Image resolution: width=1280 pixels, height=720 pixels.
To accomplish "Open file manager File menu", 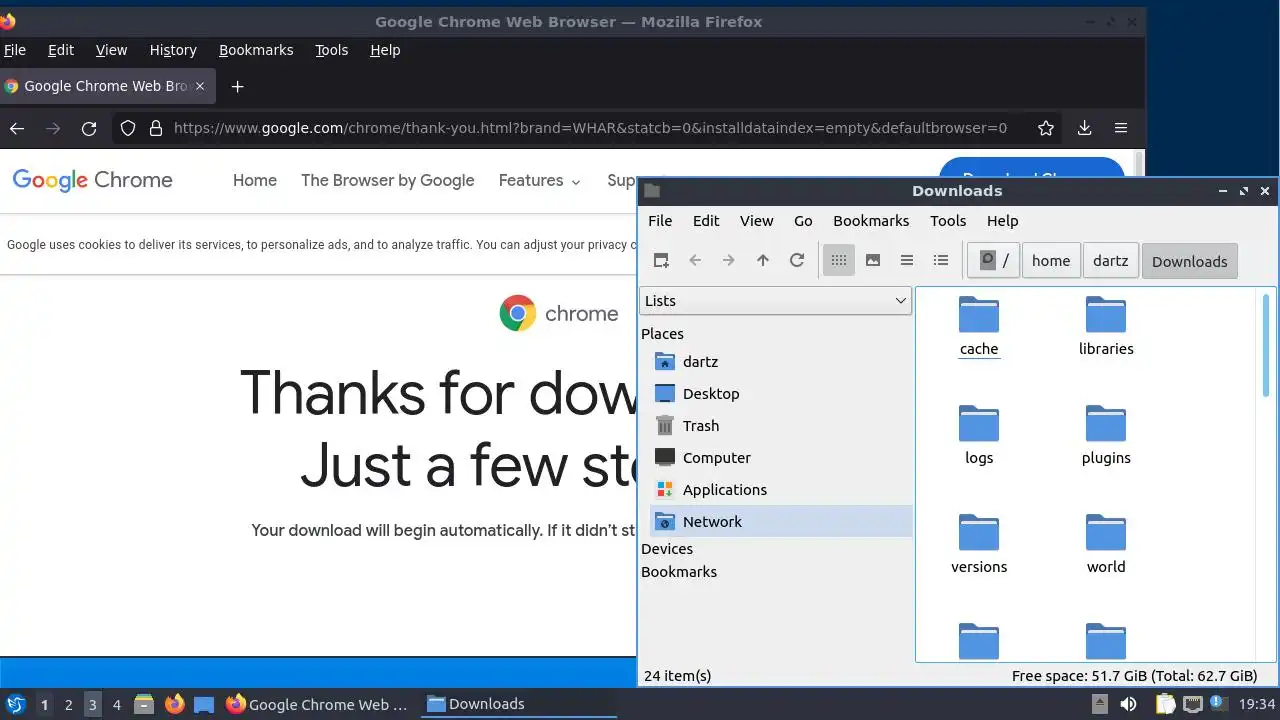I will pyautogui.click(x=660, y=221).
